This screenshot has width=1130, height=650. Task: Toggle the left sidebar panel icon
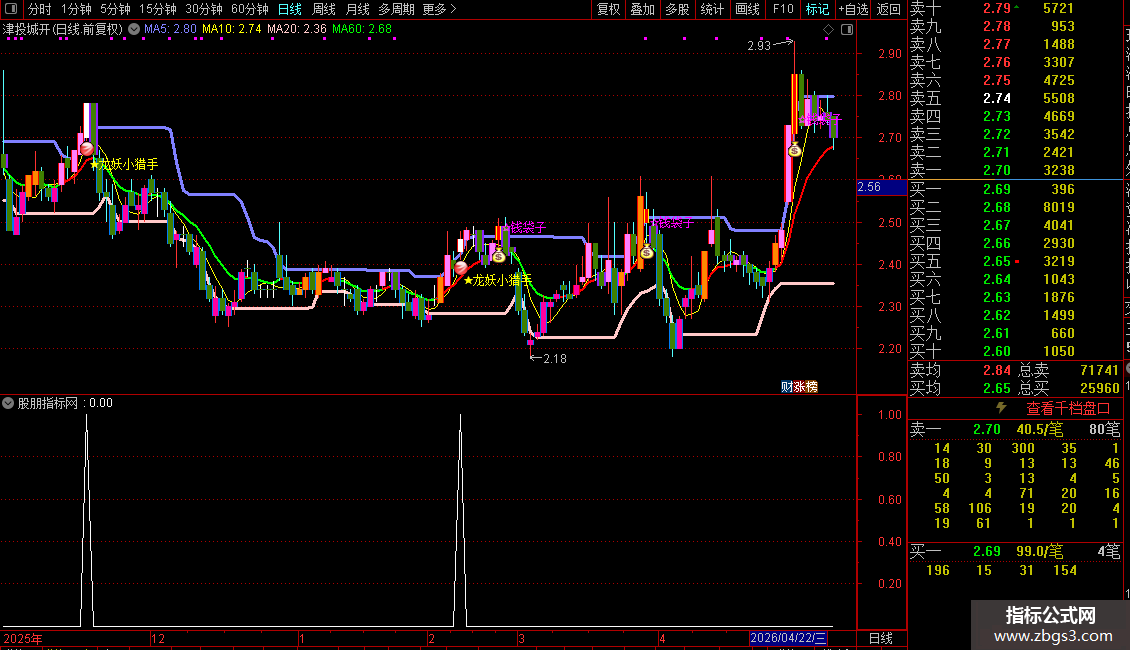11,9
